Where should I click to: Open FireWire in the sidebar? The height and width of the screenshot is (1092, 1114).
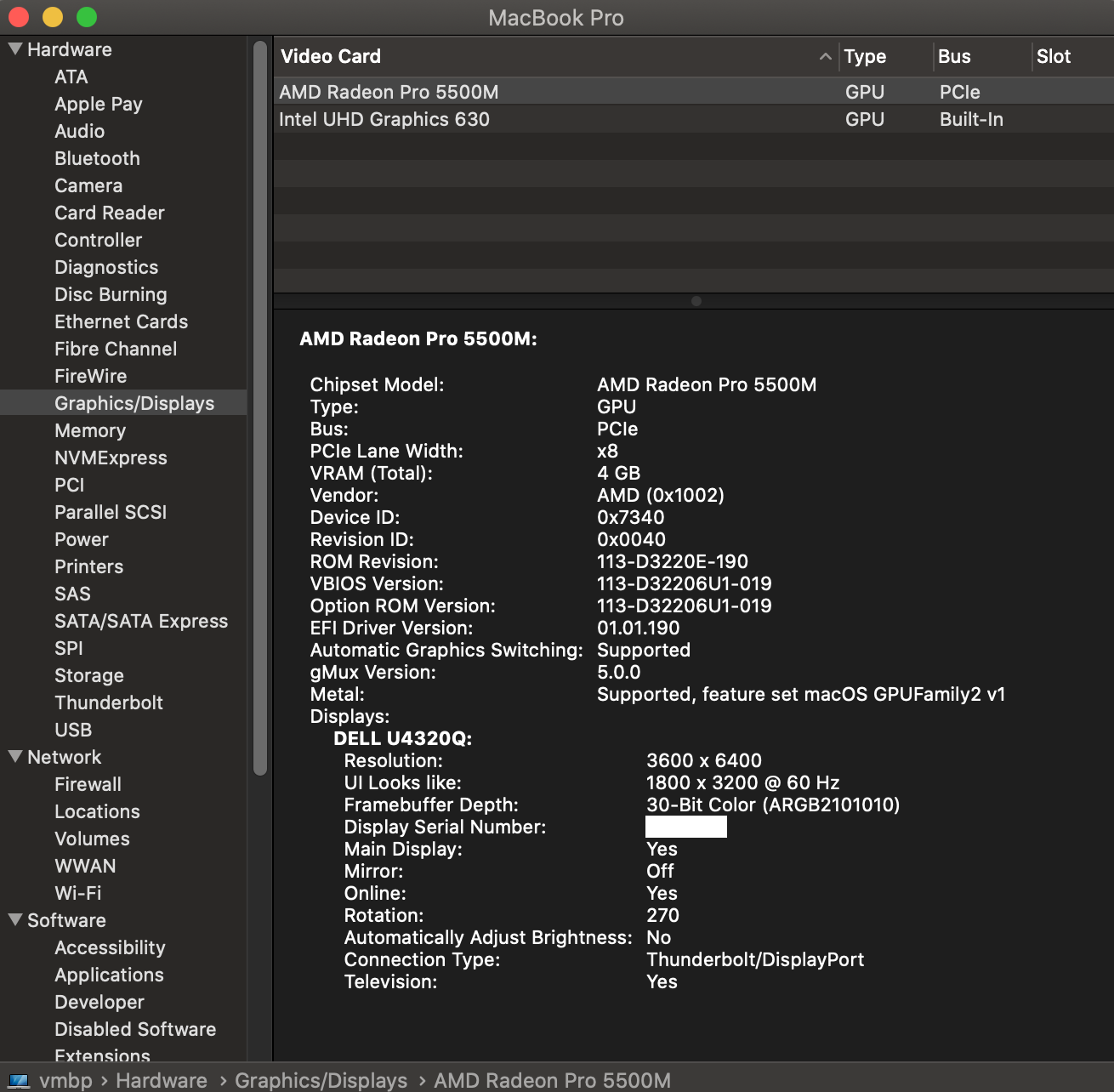coord(91,376)
